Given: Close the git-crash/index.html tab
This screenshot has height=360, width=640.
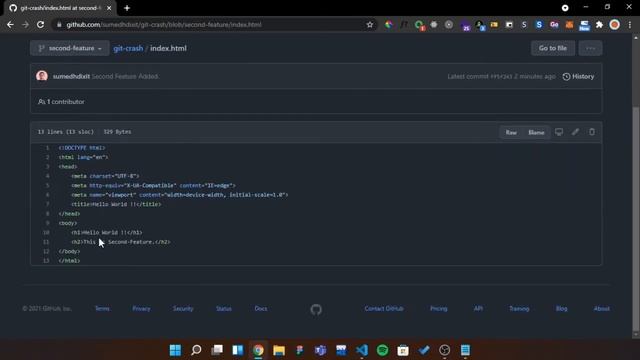Looking at the screenshot, I should tap(109, 8).
